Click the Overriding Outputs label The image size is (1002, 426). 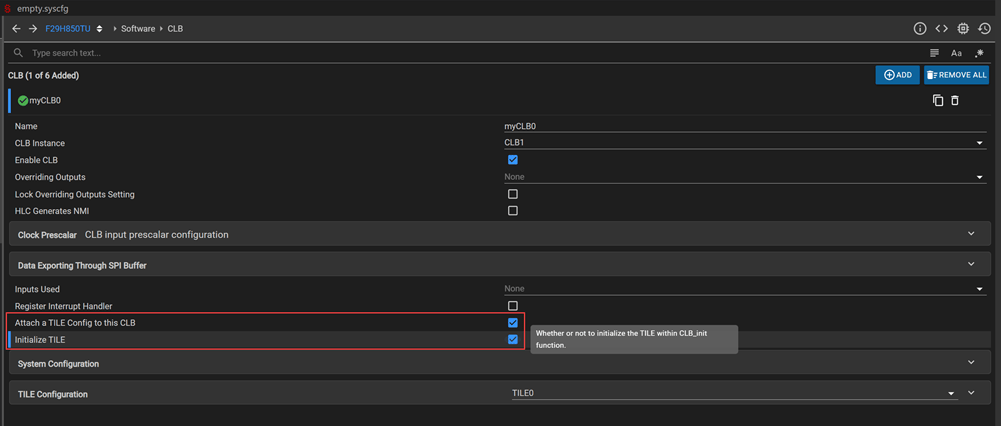(x=50, y=177)
